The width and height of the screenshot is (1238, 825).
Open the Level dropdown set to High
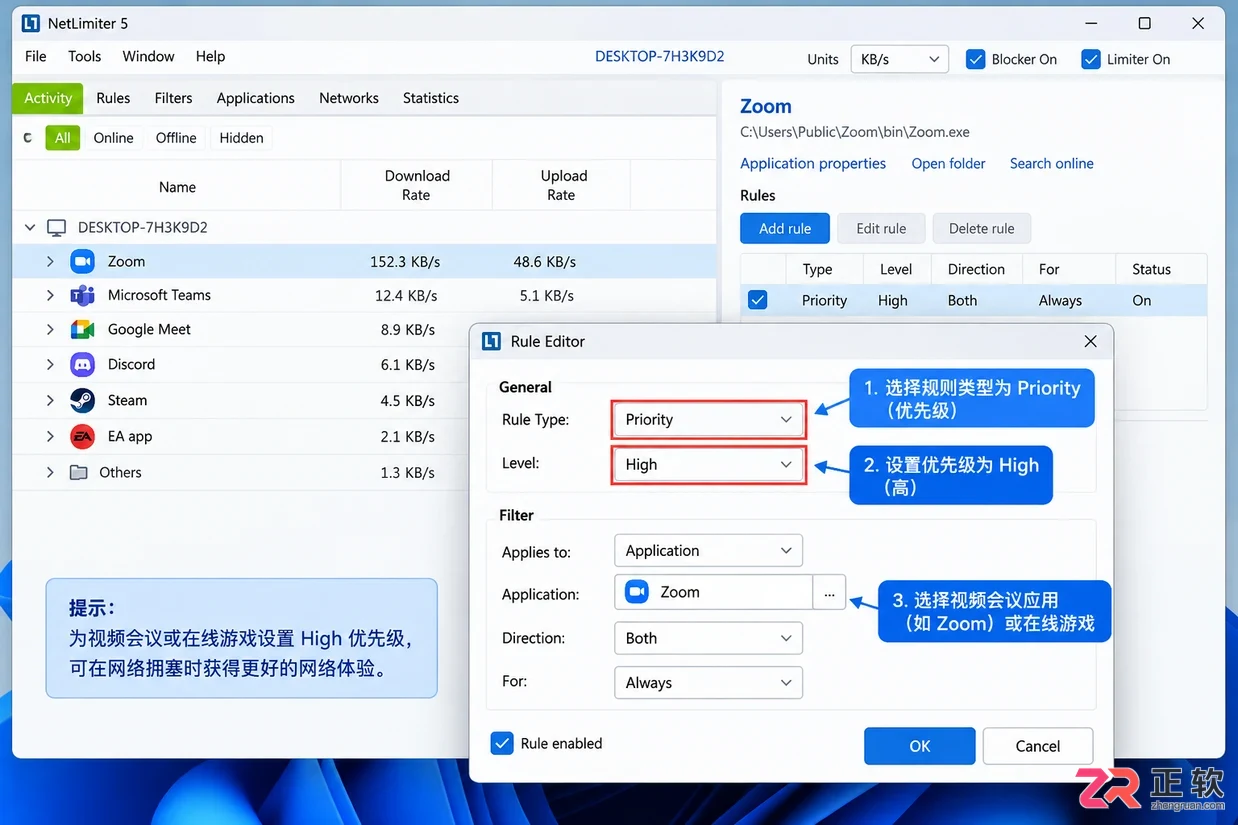point(708,465)
